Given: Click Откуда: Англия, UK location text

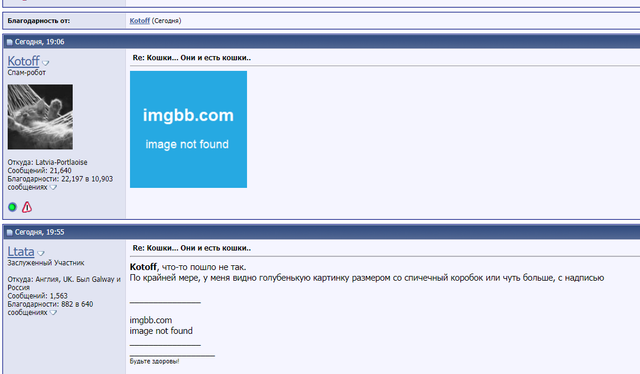Looking at the screenshot, I should 64,283.
